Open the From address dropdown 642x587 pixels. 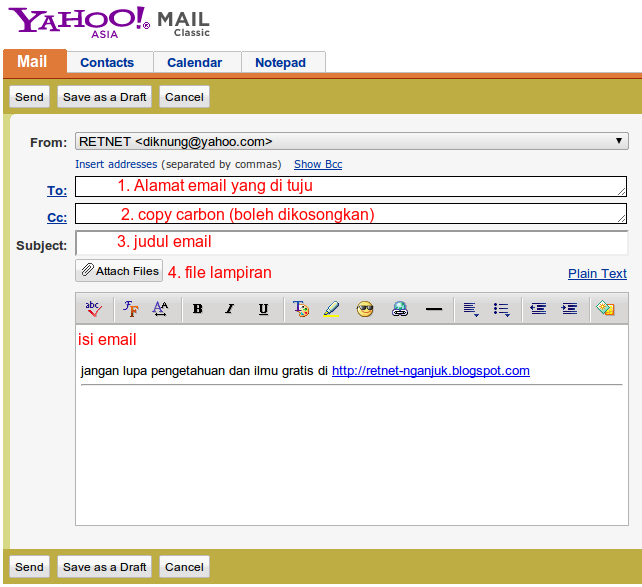click(x=352, y=141)
